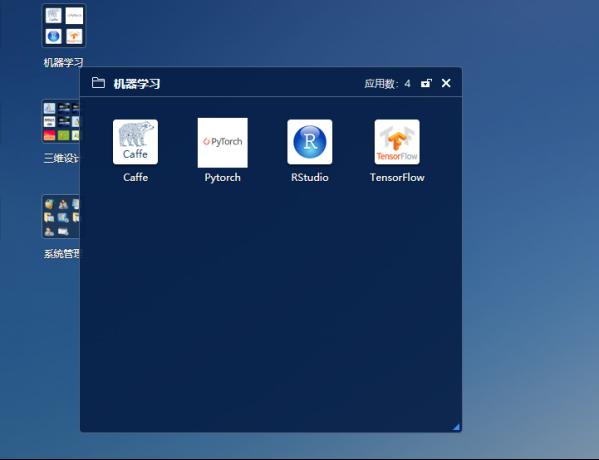The image size is (599, 460).
Task: Select the Caffe text label
Action: [x=135, y=177]
